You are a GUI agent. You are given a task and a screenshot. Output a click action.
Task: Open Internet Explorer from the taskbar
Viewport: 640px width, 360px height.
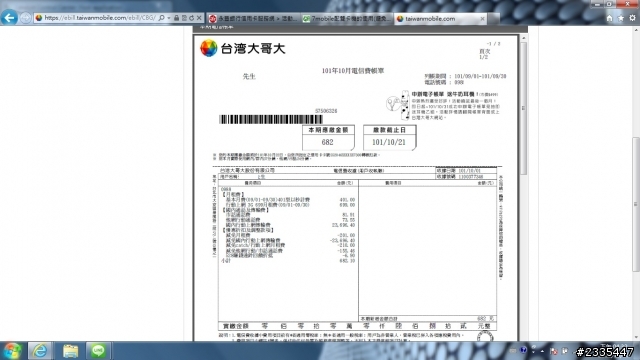(x=40, y=351)
